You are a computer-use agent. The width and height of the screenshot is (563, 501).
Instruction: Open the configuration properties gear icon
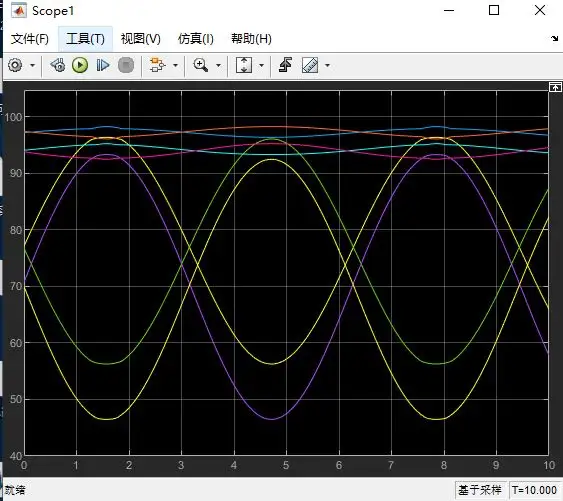(15, 65)
